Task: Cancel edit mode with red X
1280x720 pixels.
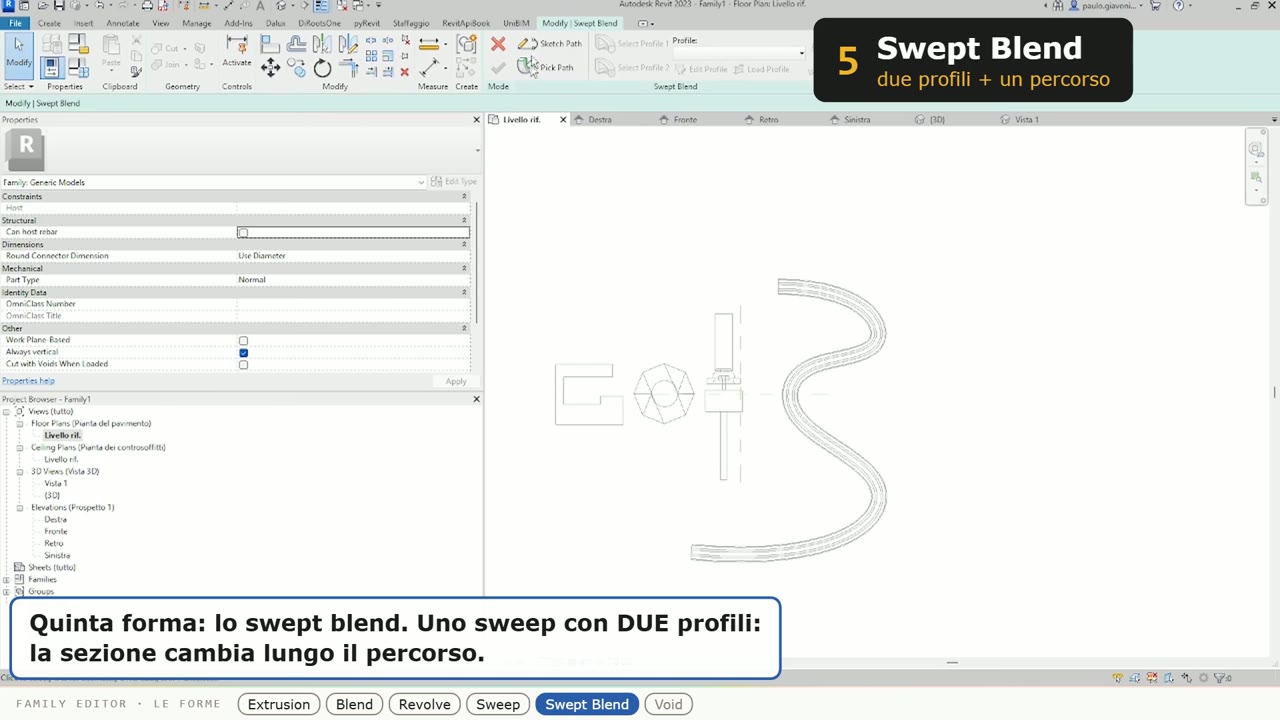Action: pos(498,43)
